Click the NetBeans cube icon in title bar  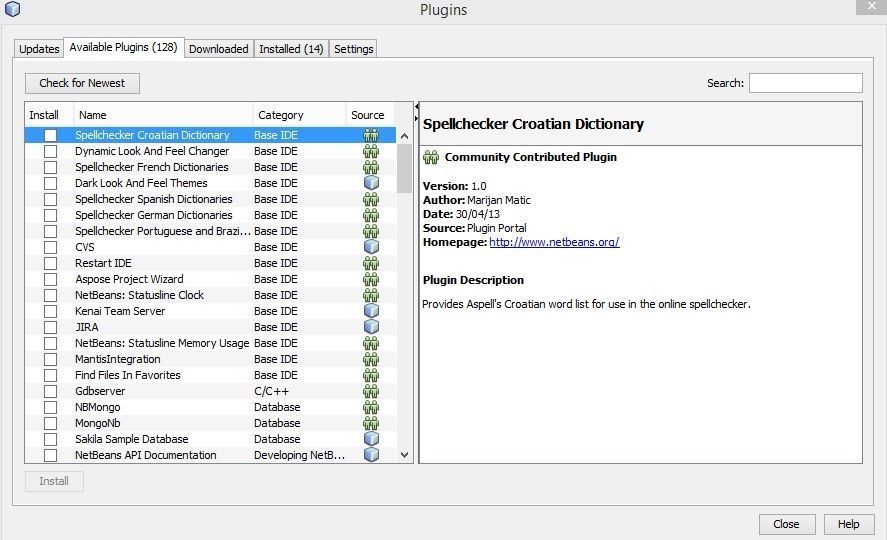[12, 9]
